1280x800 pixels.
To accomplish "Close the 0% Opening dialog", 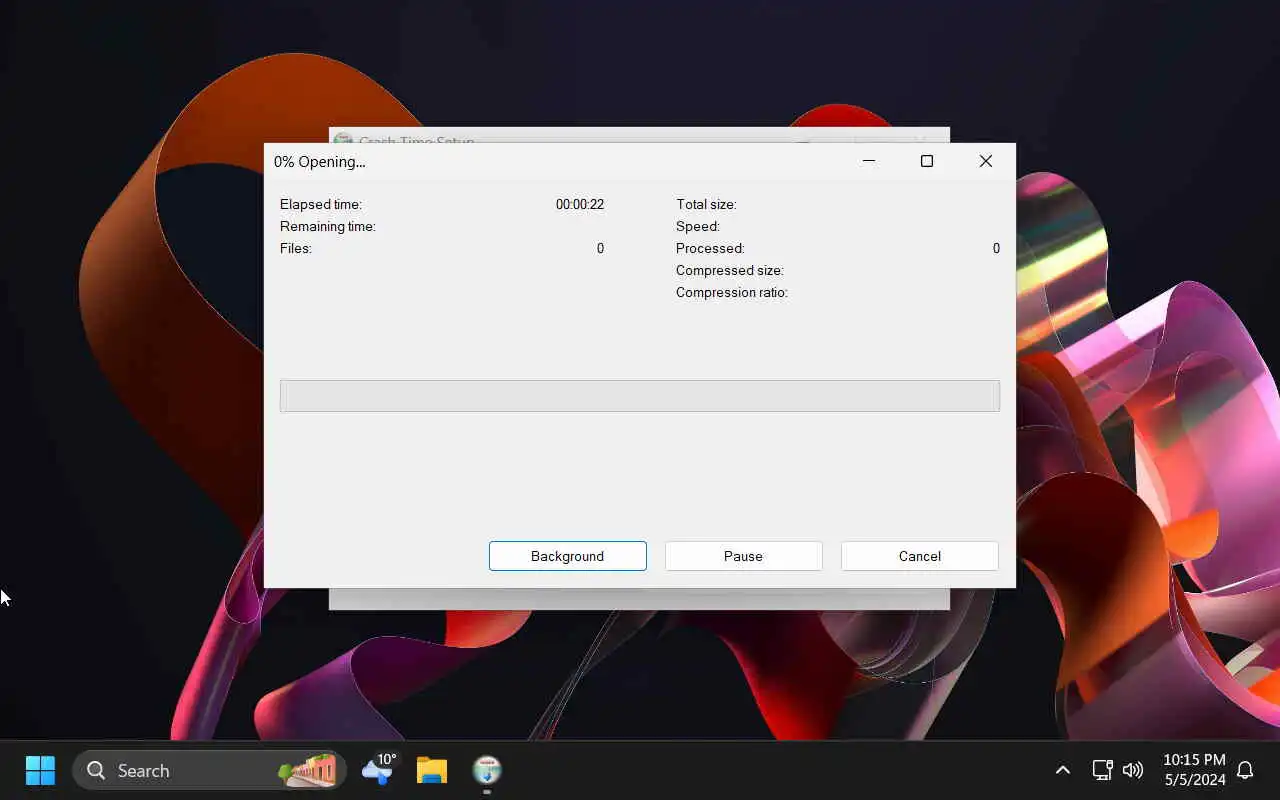I will click(x=986, y=161).
